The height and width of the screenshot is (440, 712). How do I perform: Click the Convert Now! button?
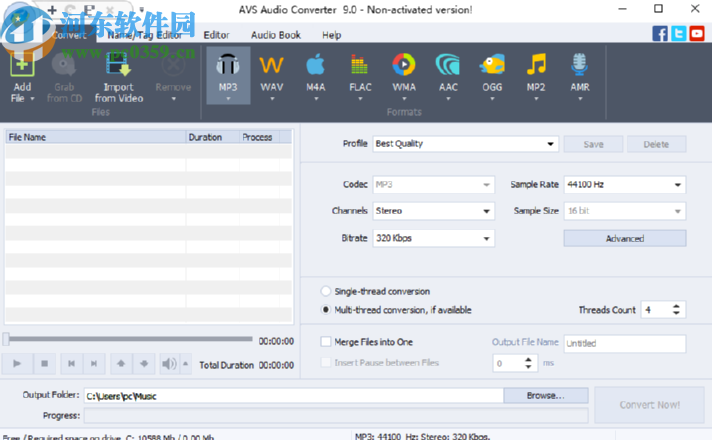pos(649,405)
